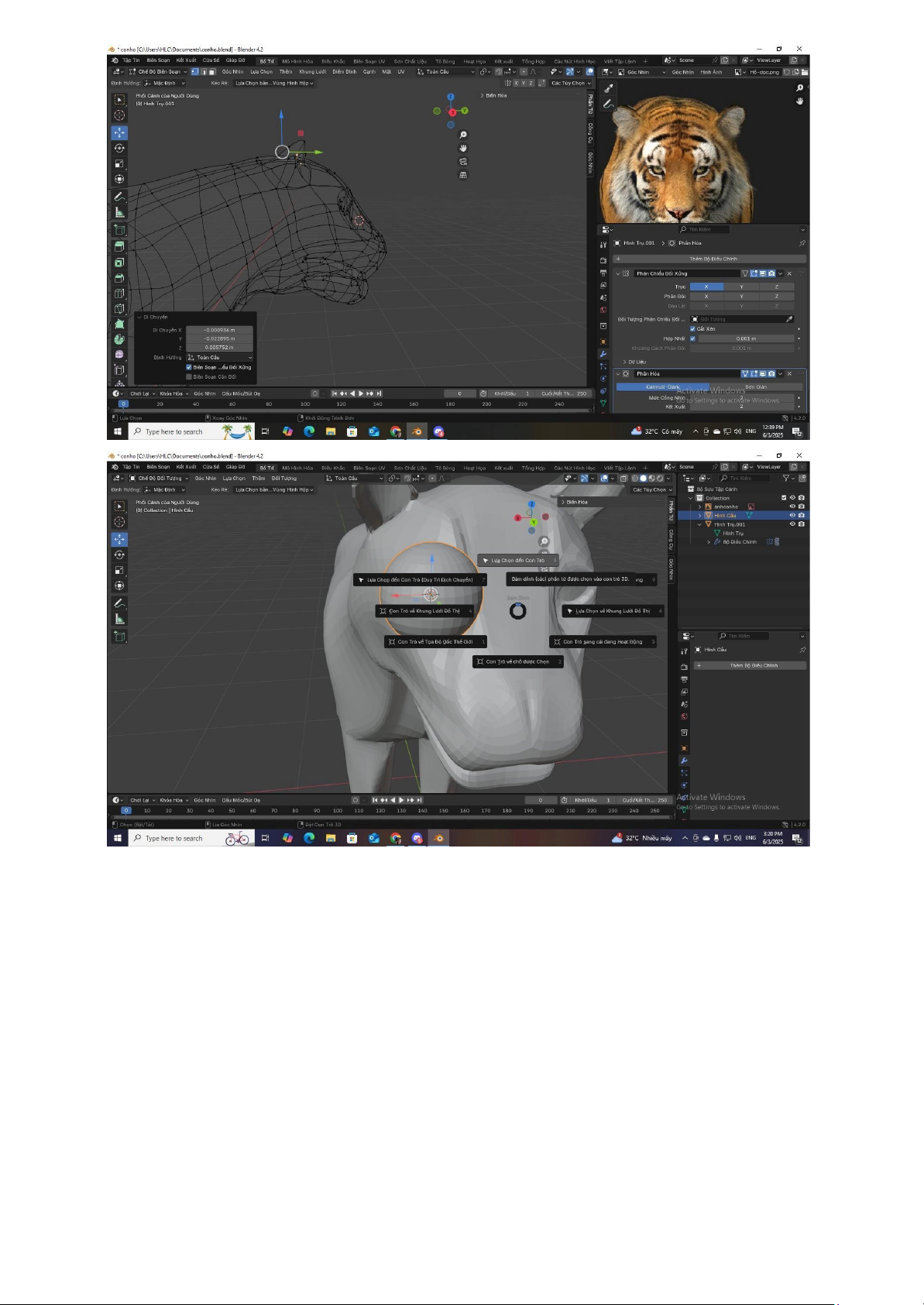Click Hình Ảnh menu in image editor header
The width and height of the screenshot is (924, 1305).
click(x=711, y=72)
